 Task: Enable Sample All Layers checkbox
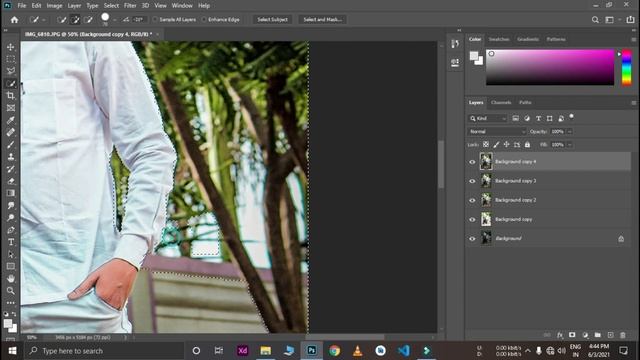click(155, 20)
